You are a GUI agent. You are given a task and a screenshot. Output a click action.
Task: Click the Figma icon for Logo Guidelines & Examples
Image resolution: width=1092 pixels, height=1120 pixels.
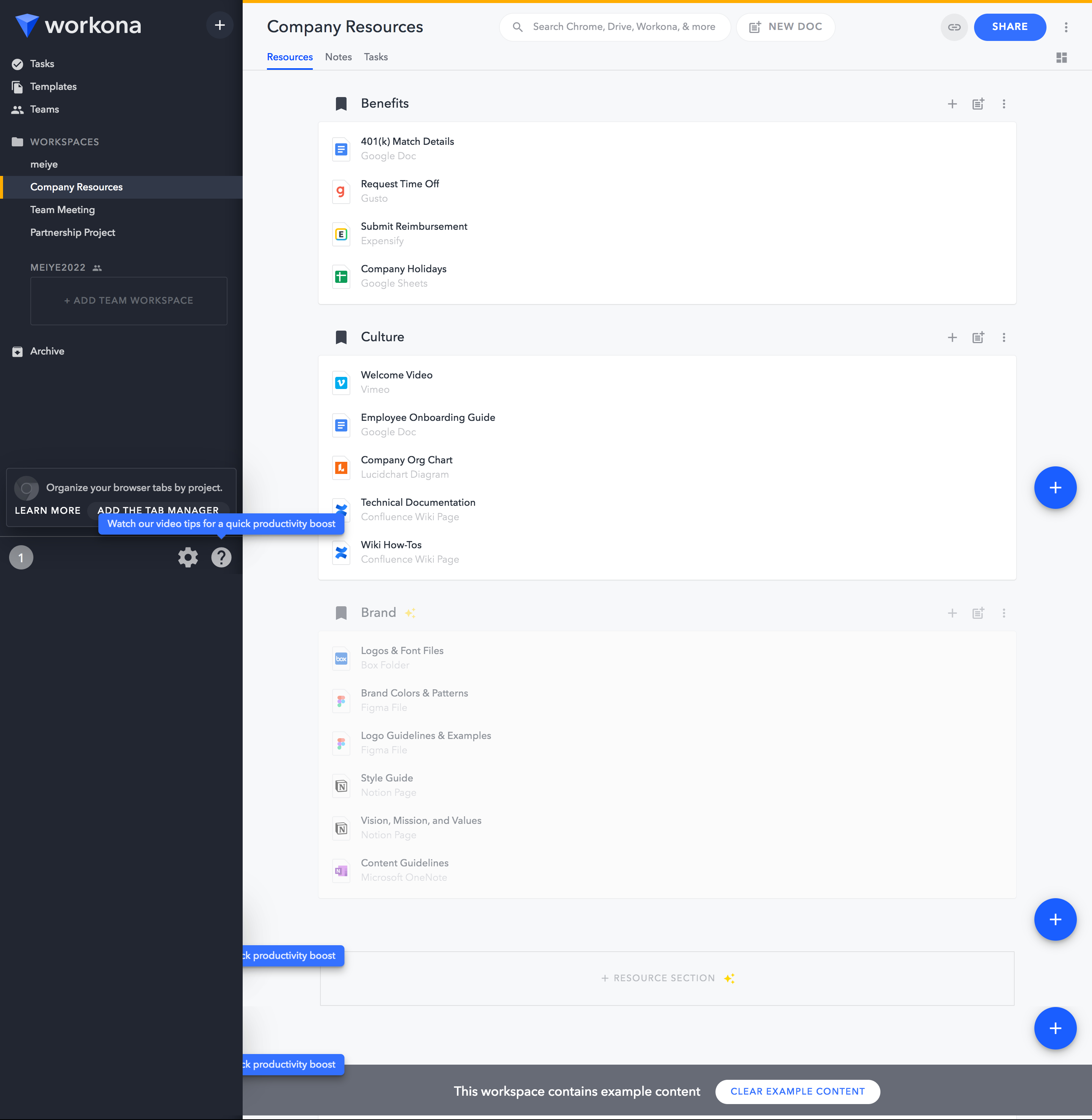coord(340,743)
